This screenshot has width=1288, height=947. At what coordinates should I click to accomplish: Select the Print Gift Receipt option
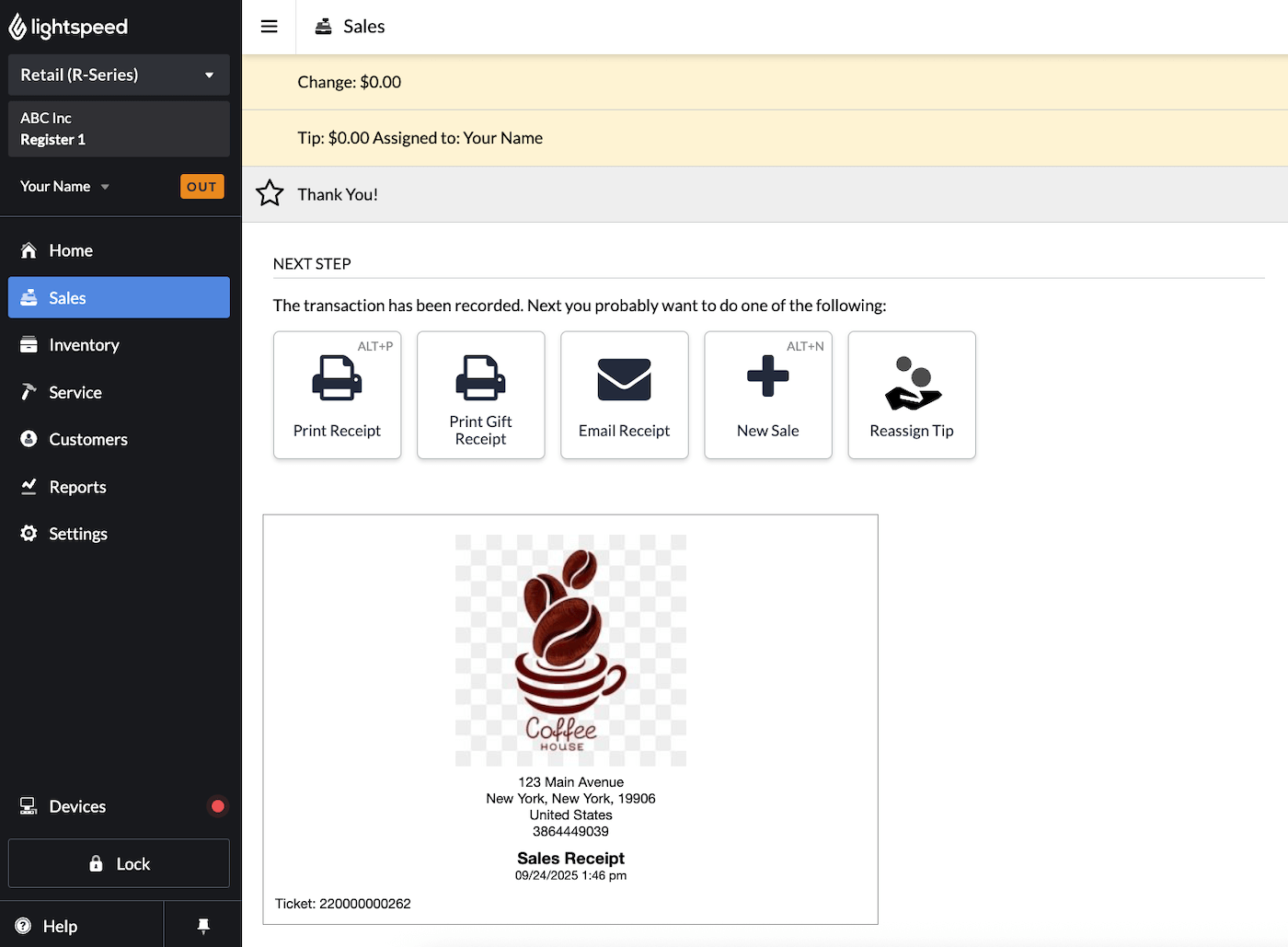480,395
